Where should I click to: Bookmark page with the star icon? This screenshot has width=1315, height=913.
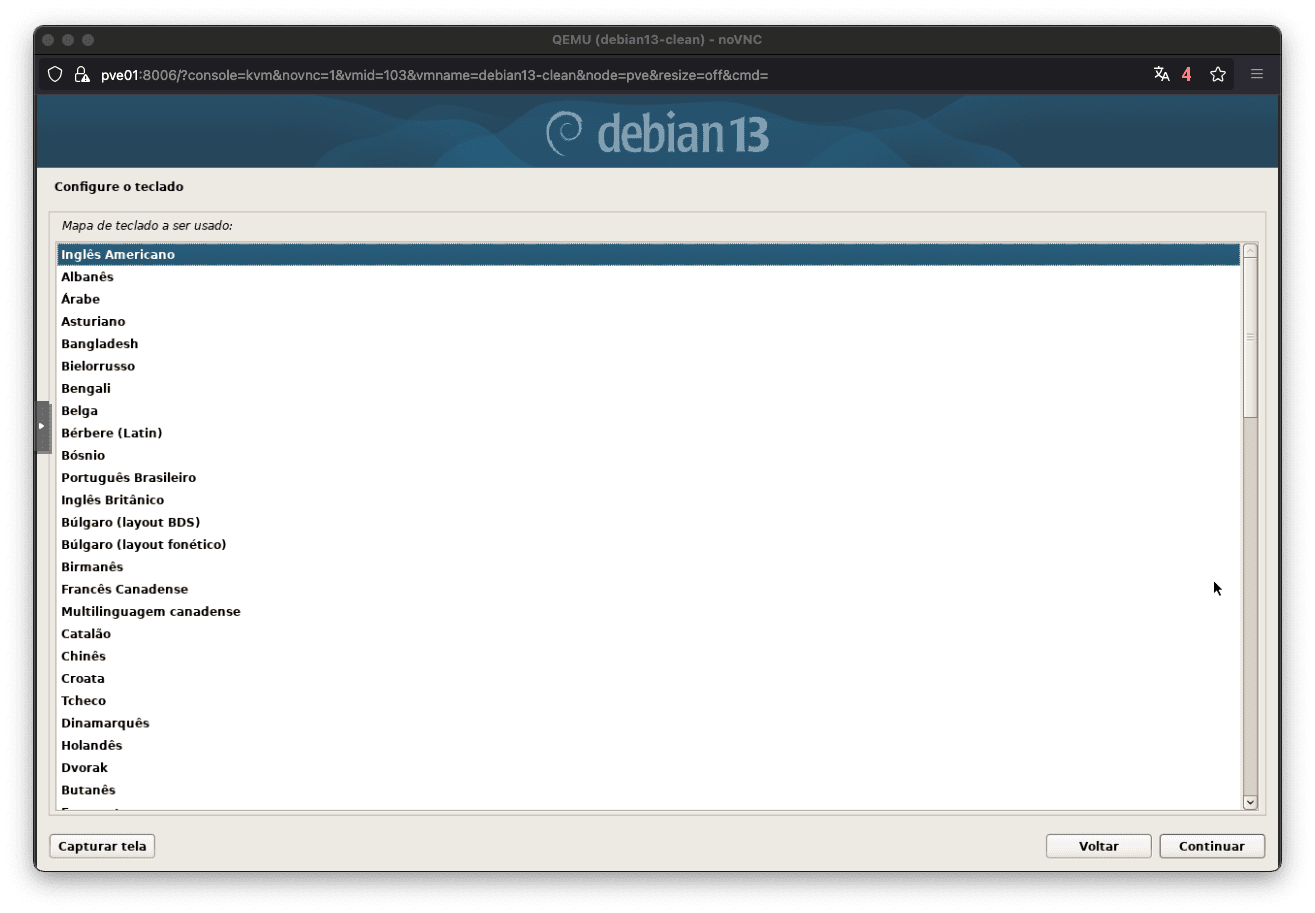coord(1217,74)
